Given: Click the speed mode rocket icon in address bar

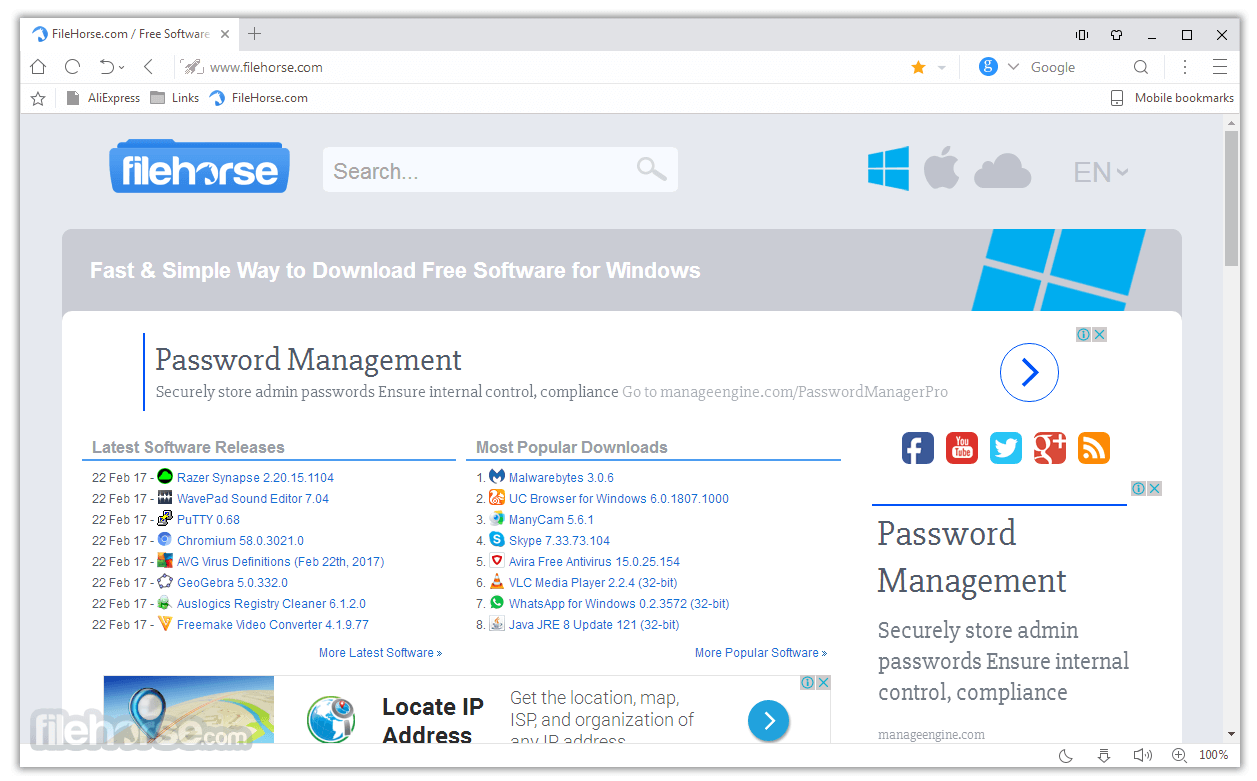Looking at the screenshot, I should click(x=191, y=67).
